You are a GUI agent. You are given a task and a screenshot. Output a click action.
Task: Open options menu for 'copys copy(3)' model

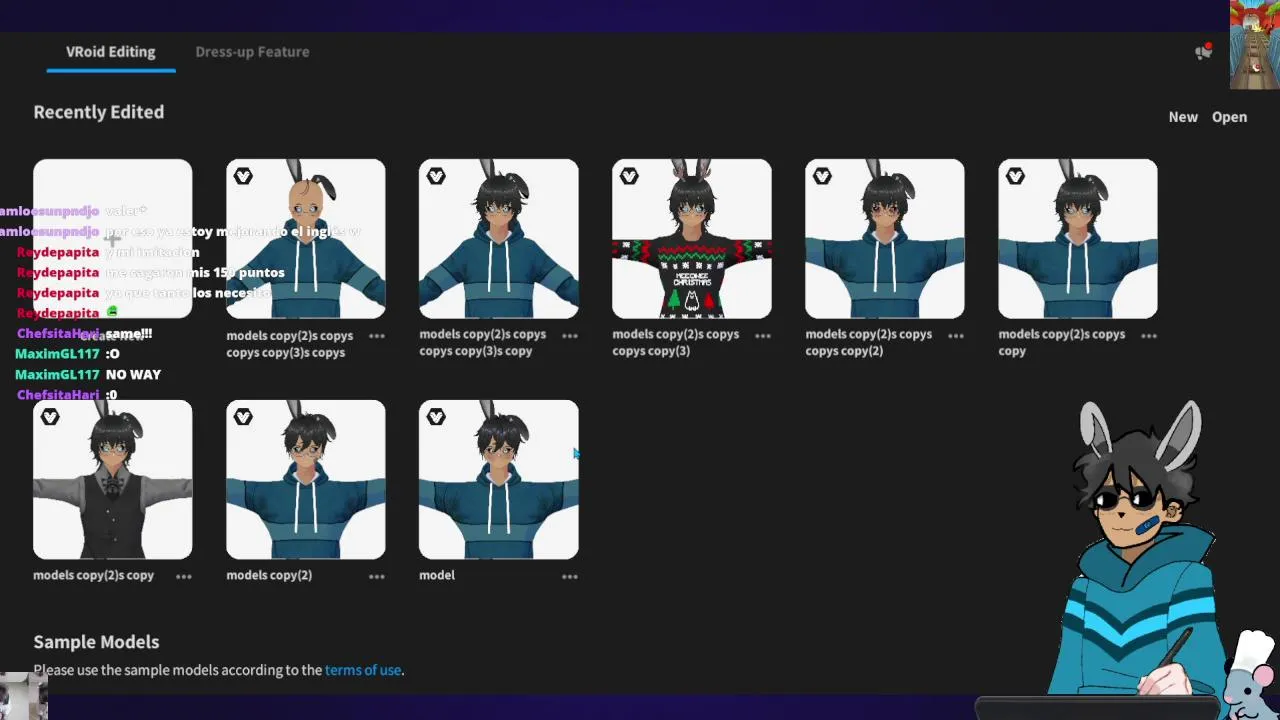coord(763,336)
